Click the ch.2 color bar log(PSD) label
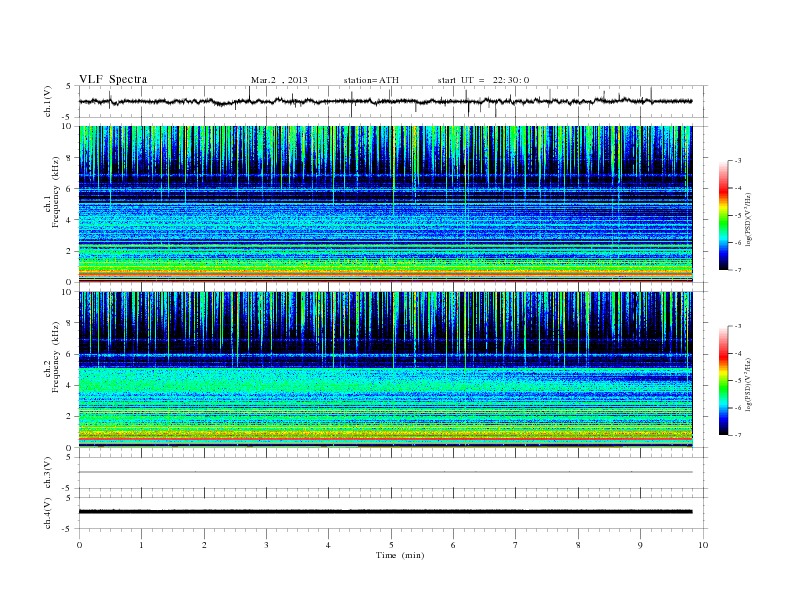 click(749, 383)
